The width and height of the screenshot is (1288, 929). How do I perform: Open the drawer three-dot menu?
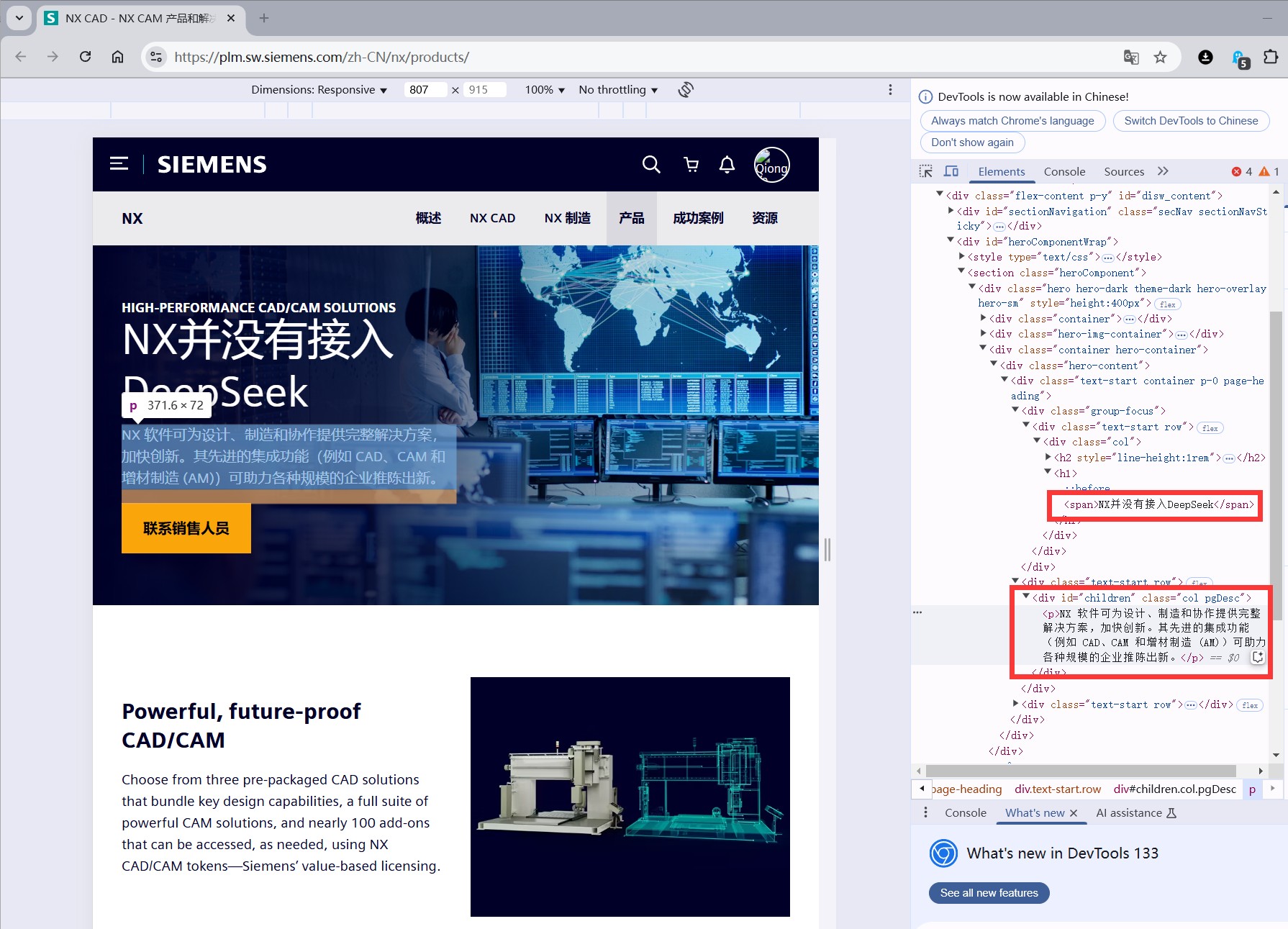[x=925, y=812]
